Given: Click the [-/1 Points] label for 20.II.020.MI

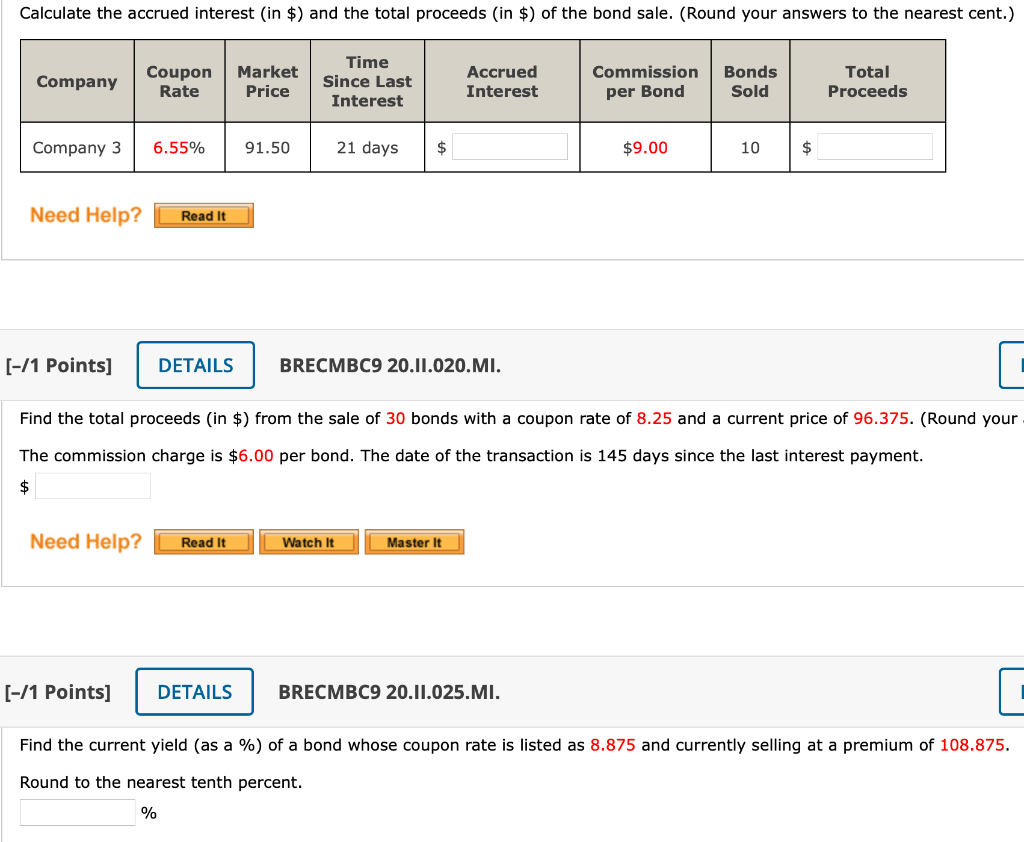Looking at the screenshot, I should pyautogui.click(x=60, y=365).
